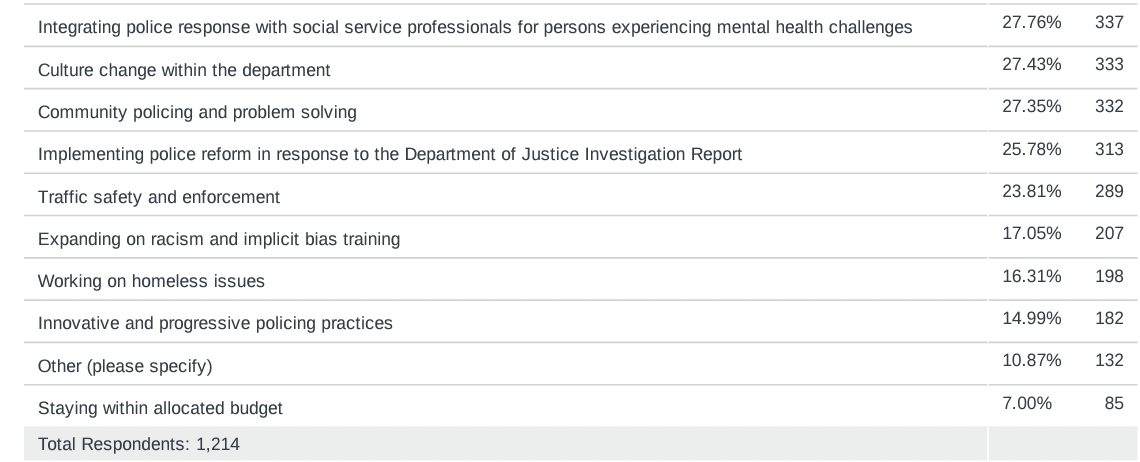Click 'Expanding on racism and implicit bias training'

coord(219,239)
